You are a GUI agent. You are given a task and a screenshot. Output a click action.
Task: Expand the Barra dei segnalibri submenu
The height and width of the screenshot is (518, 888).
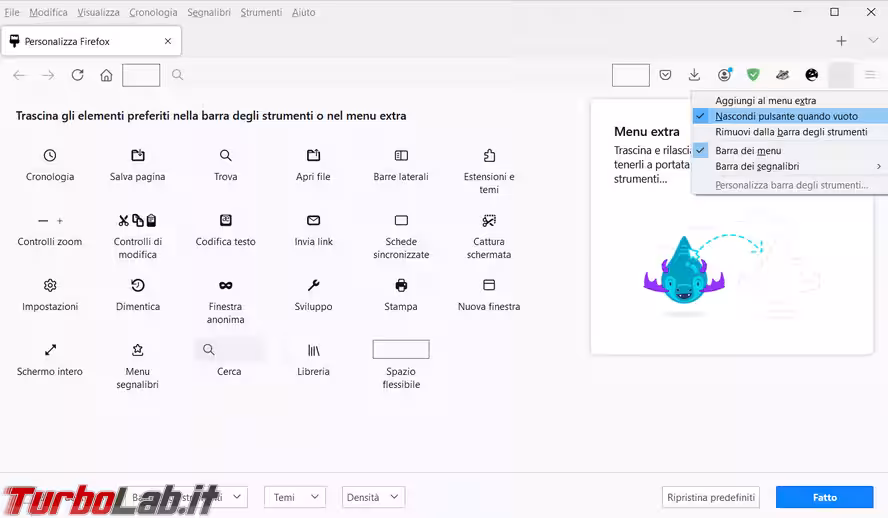point(791,166)
